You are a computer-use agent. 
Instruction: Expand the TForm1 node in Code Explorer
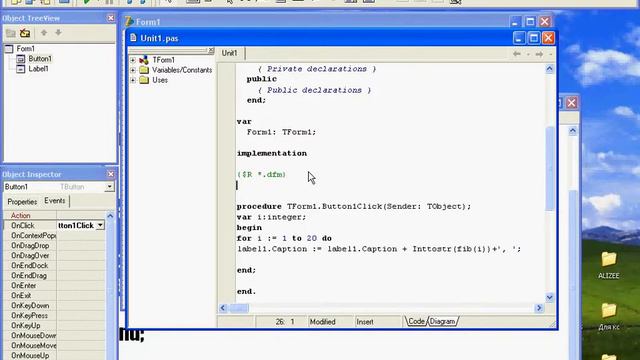click(x=133, y=60)
